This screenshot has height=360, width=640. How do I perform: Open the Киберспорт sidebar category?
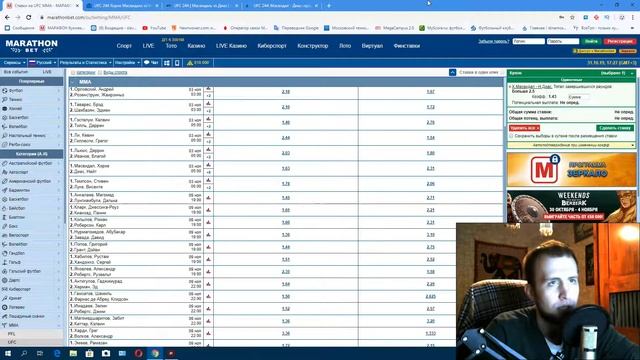coord(20,289)
